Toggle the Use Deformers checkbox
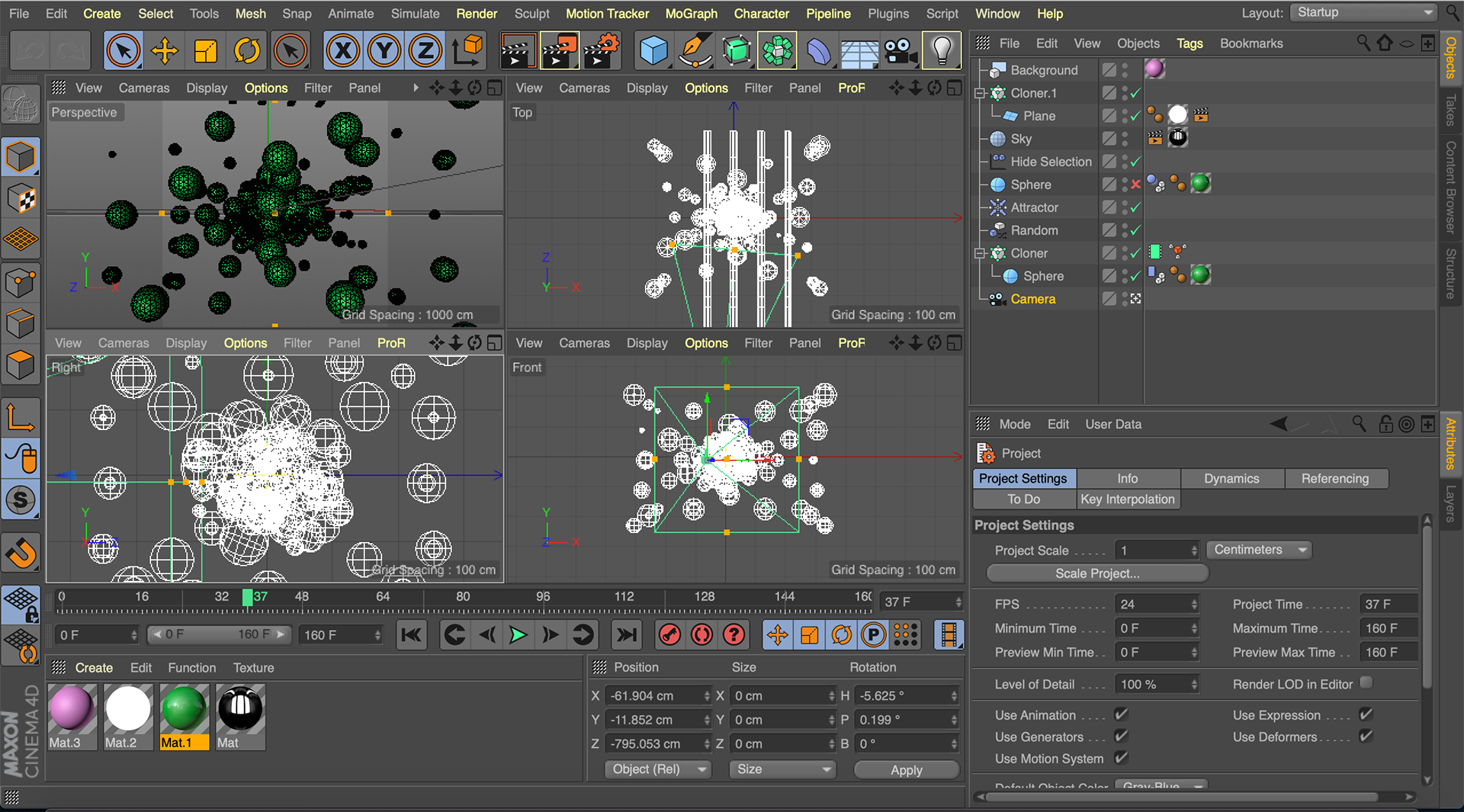 point(1366,737)
